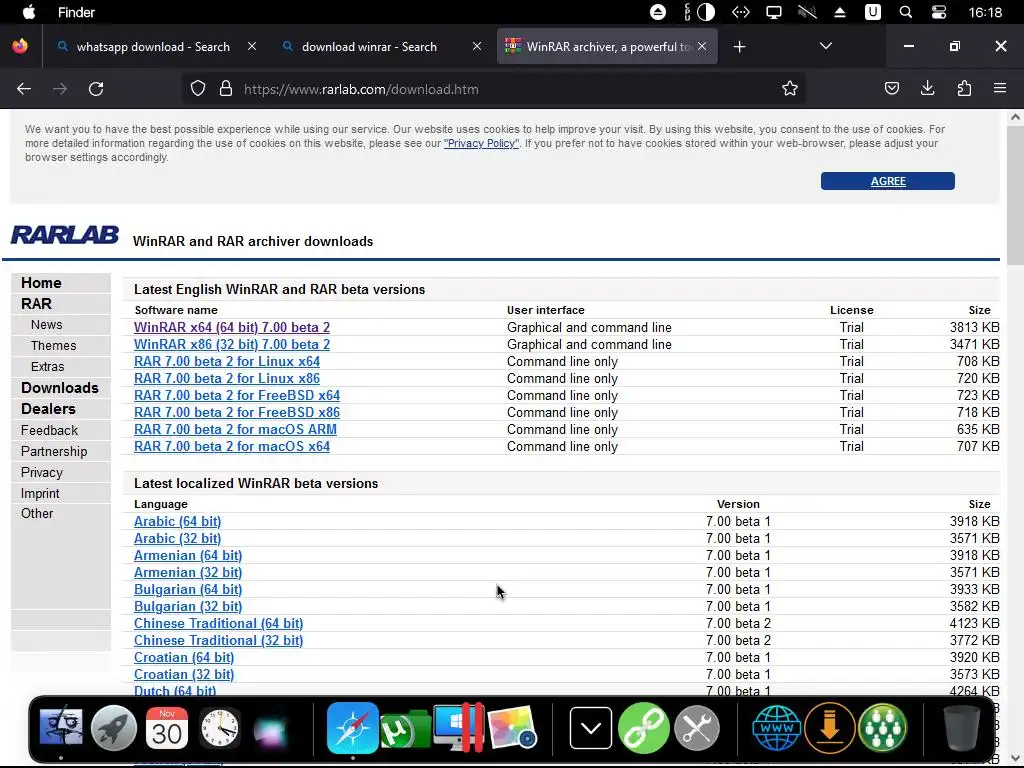Open Extras in the sidebar
The image size is (1024, 768).
[x=48, y=366]
